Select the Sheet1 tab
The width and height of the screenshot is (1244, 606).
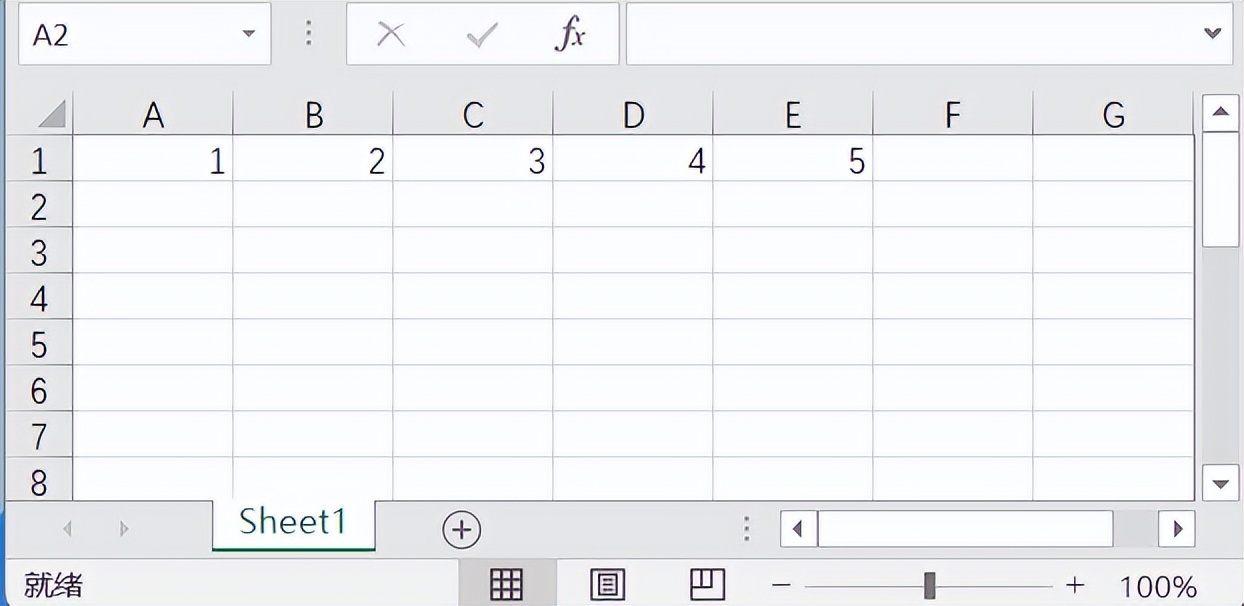(293, 522)
